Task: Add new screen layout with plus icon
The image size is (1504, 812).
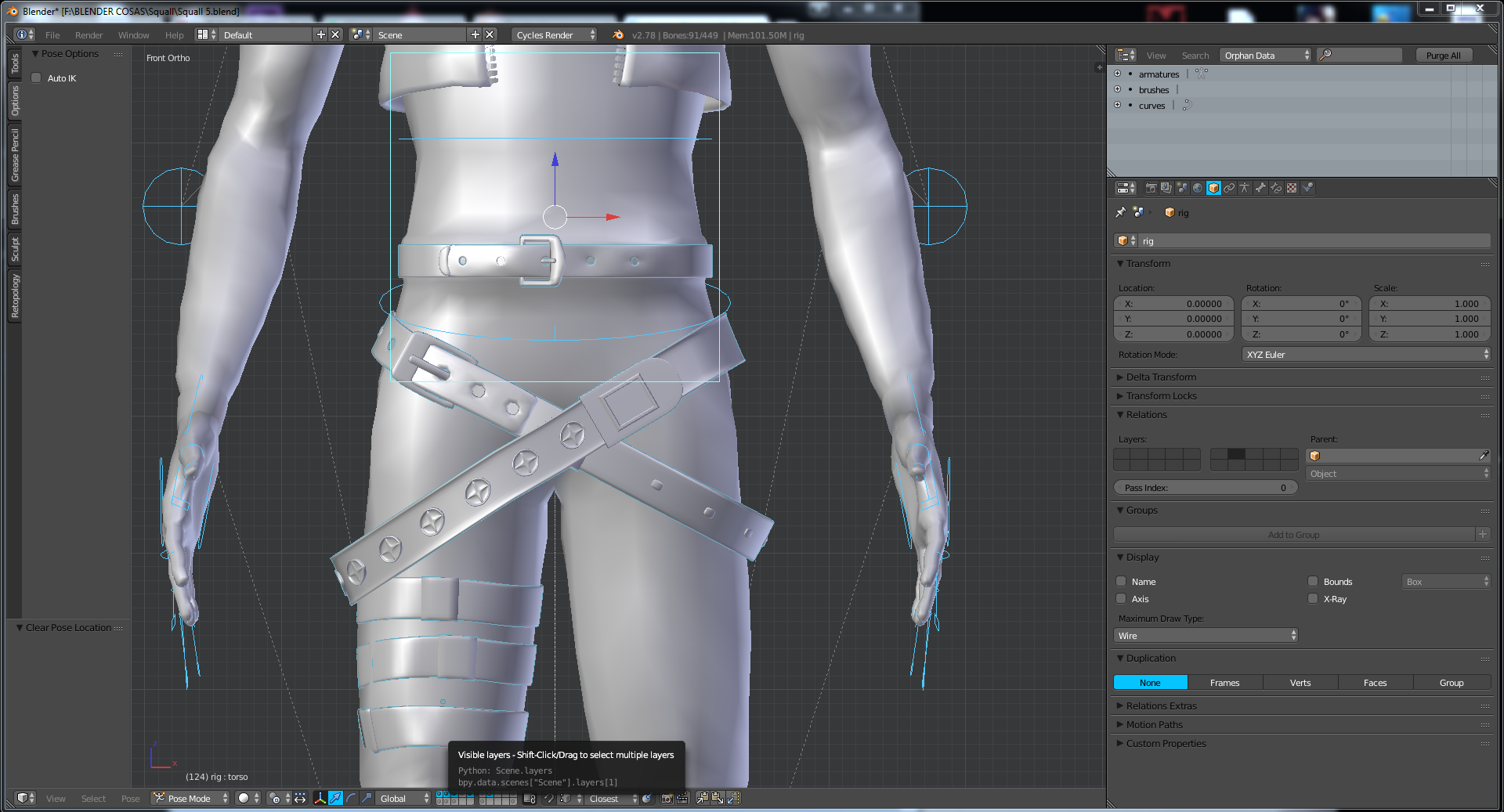Action: point(320,34)
